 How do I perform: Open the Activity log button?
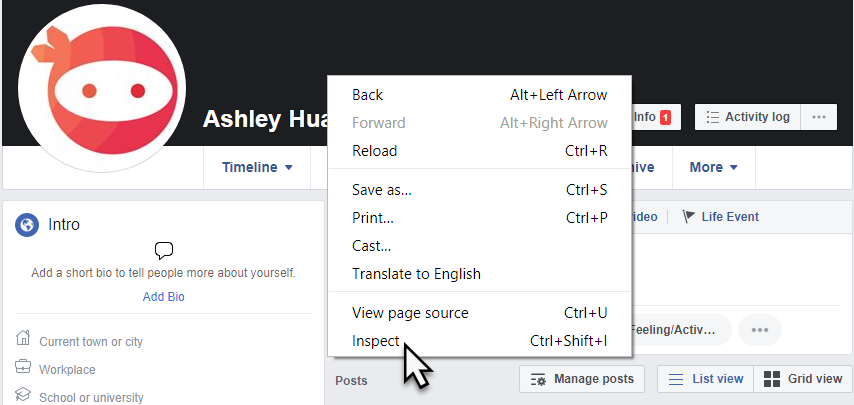click(x=748, y=117)
